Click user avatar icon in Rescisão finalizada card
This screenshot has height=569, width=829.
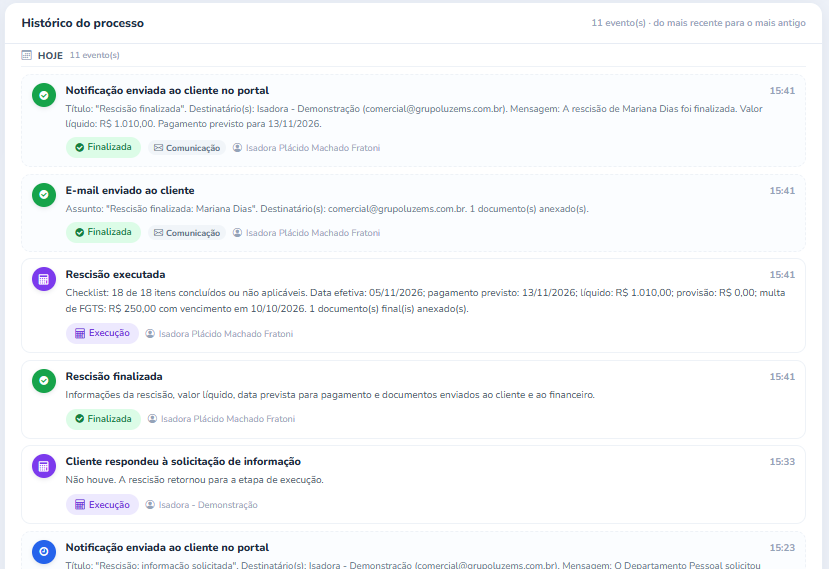coord(152,419)
